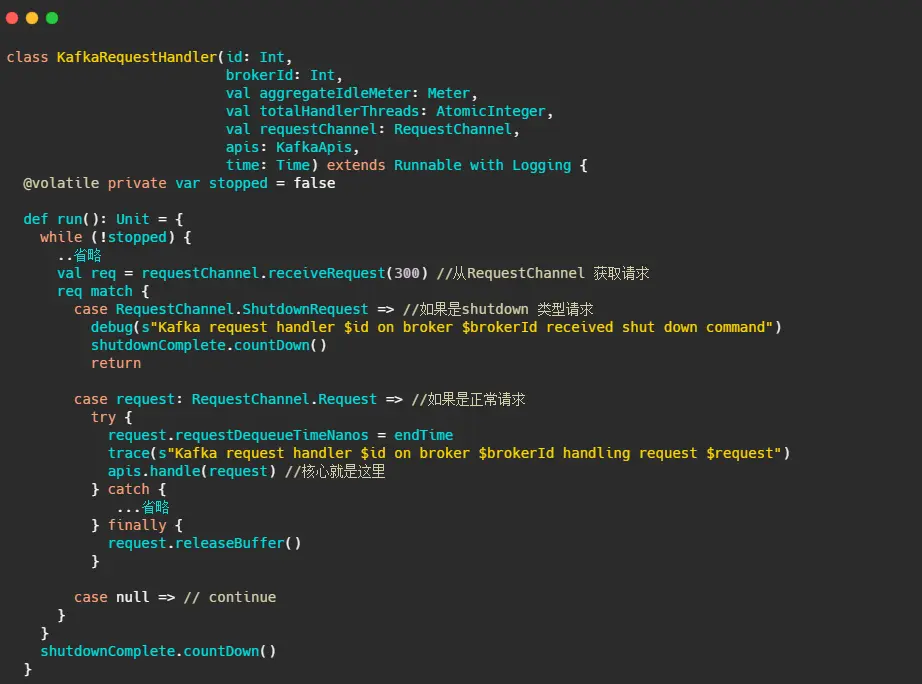Click comment '//如果是shutdown 类型请求'

coord(498,309)
